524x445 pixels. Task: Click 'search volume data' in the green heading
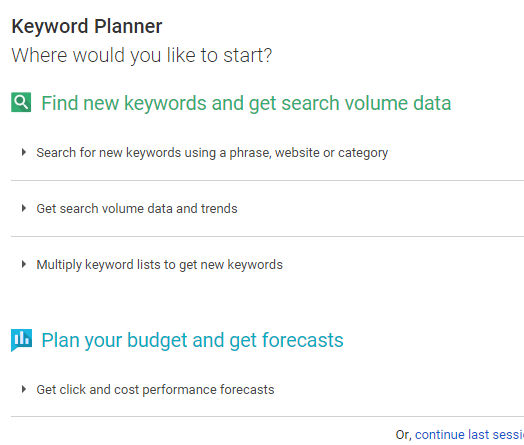pyautogui.click(x=366, y=103)
